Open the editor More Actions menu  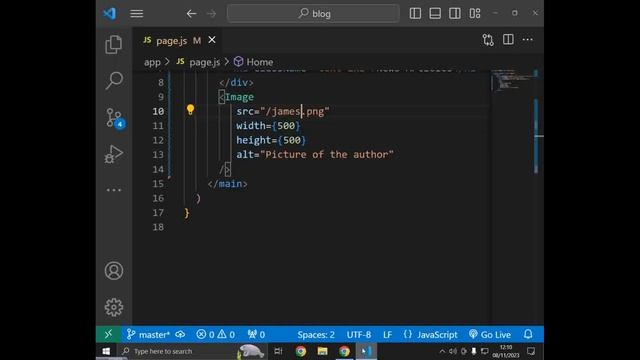pyautogui.click(x=528, y=40)
